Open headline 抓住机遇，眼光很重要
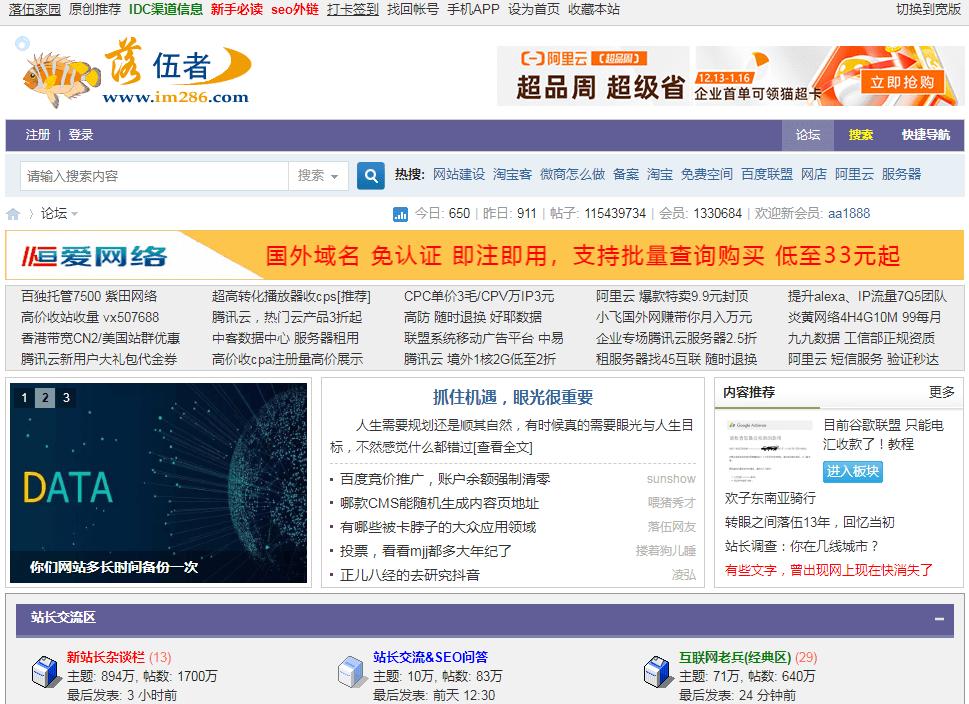The width and height of the screenshot is (969, 704). coord(513,397)
